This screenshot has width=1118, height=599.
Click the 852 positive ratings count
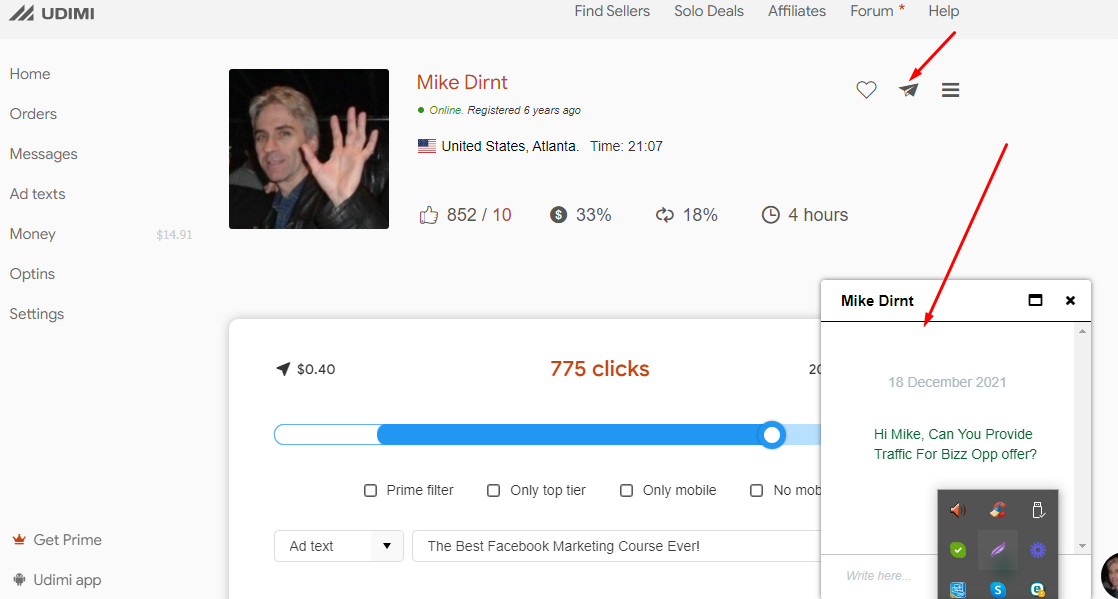[461, 215]
